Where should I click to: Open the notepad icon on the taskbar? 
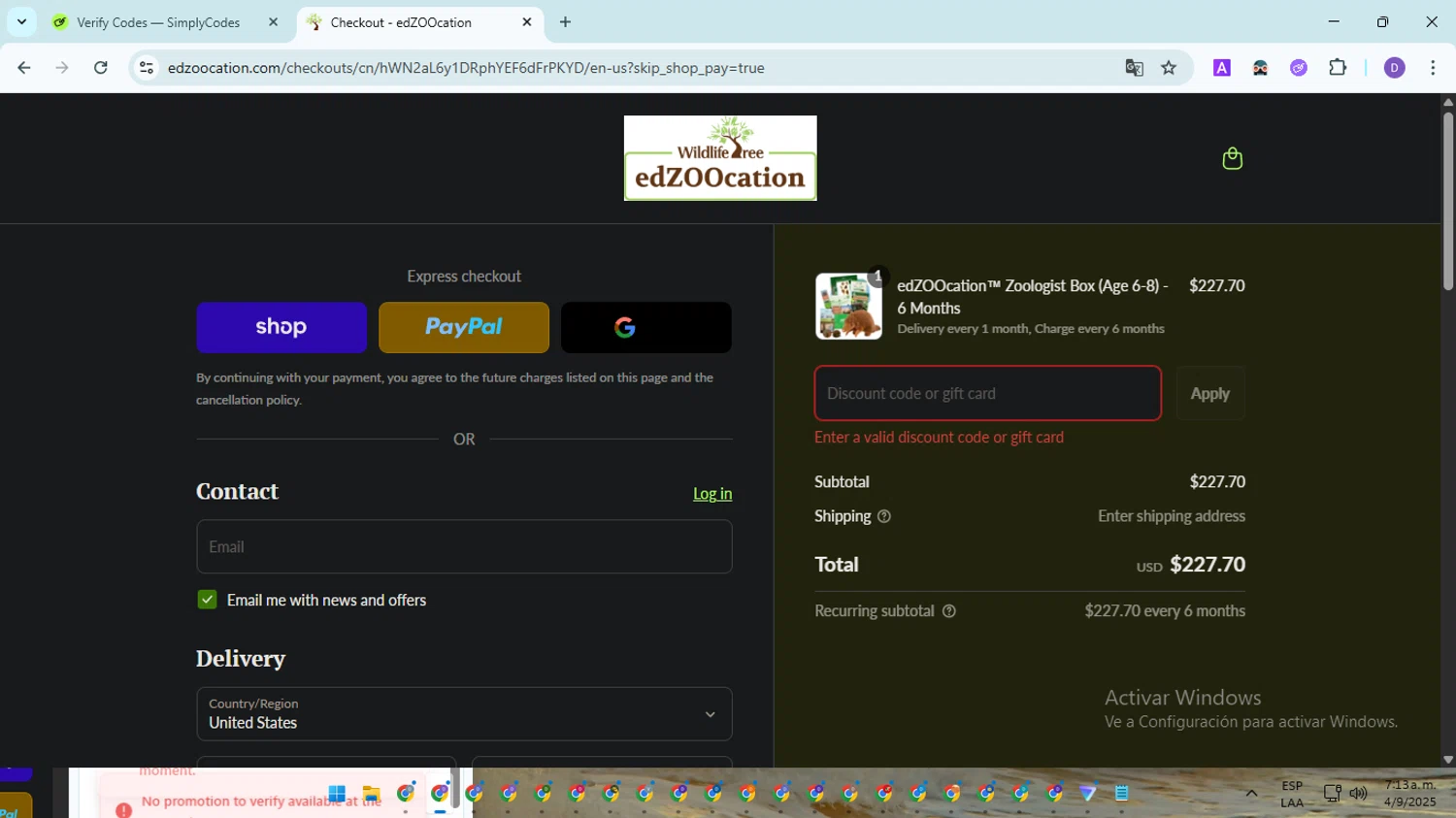pos(1122,794)
